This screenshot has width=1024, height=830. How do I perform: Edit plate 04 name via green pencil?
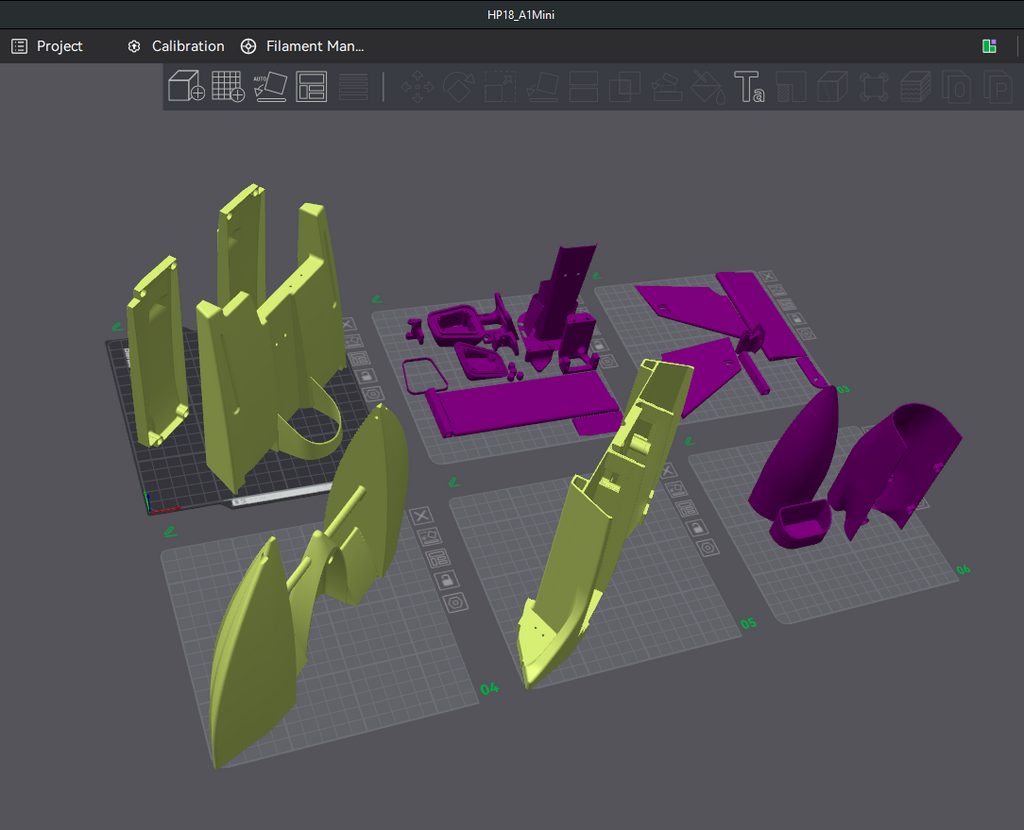pyautogui.click(x=170, y=532)
